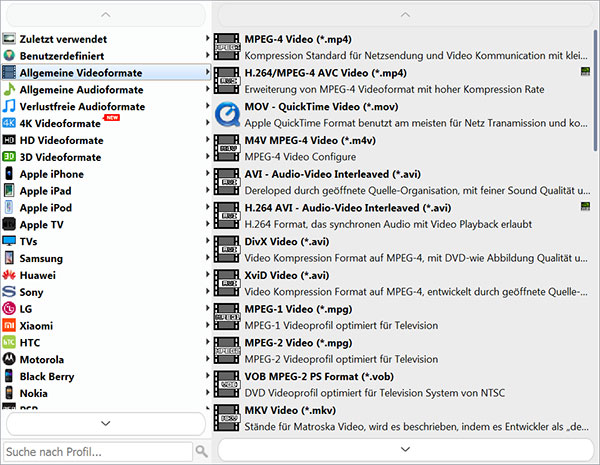Click the Verlustfreie Audioformate note icon
Viewport: 600px width, 465px height.
[x=9, y=106]
